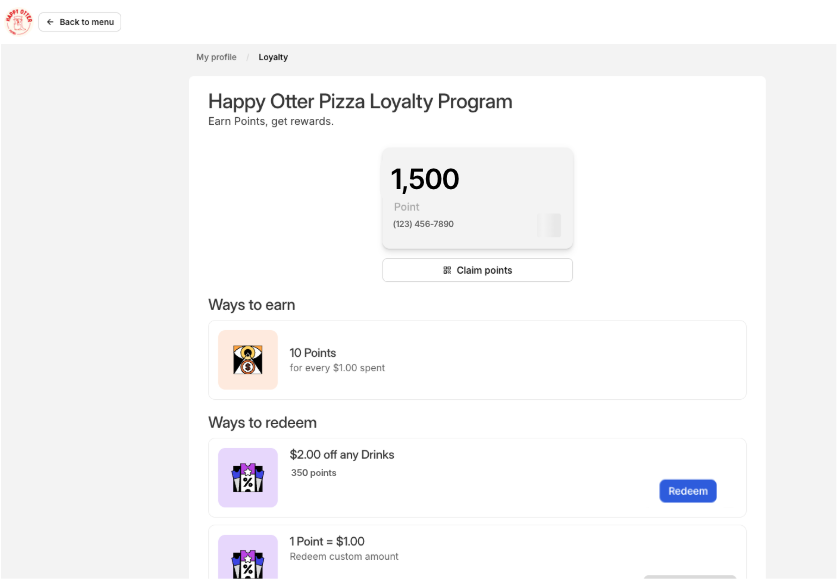
Task: Click the 1,500 points balance
Action: (x=425, y=180)
